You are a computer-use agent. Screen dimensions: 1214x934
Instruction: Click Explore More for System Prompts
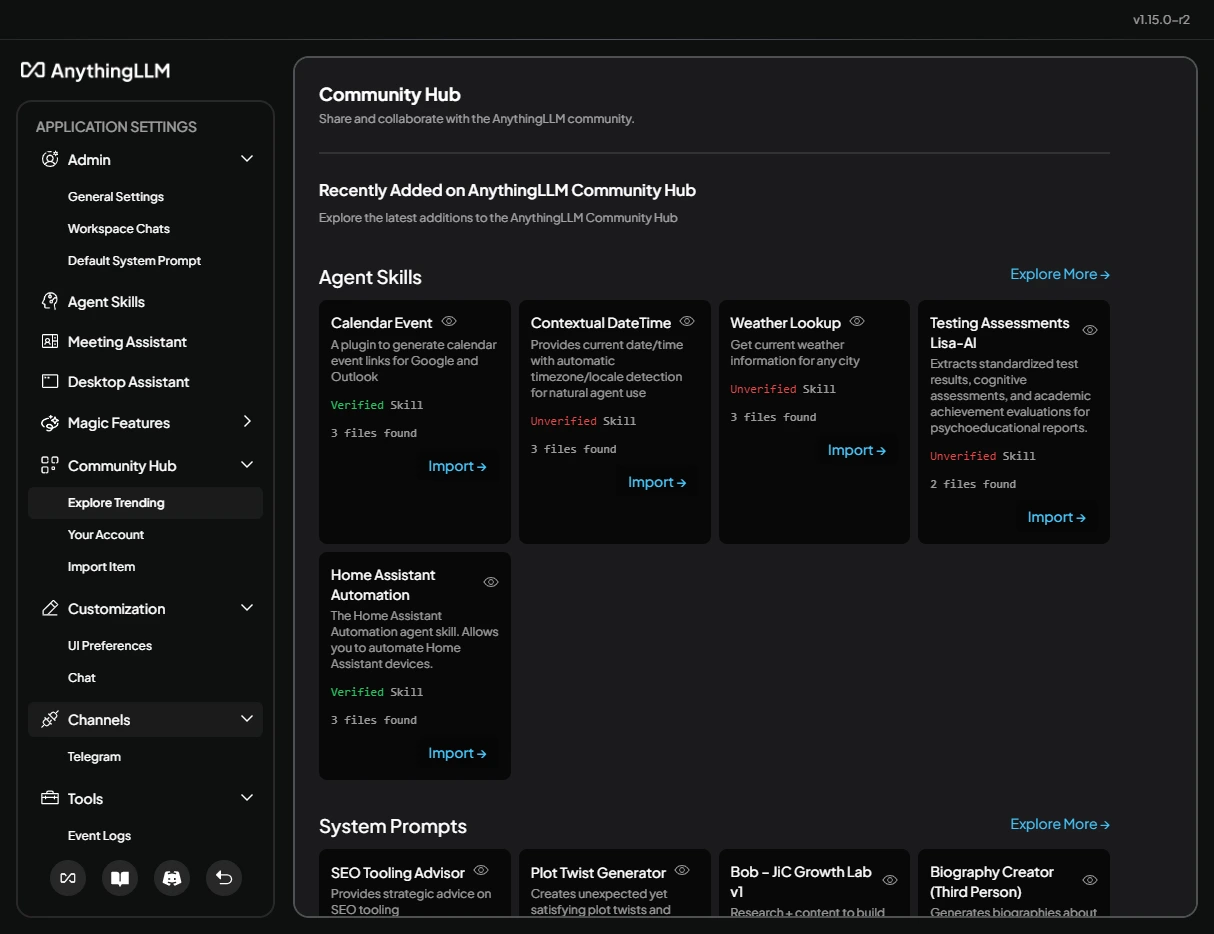click(x=1060, y=824)
